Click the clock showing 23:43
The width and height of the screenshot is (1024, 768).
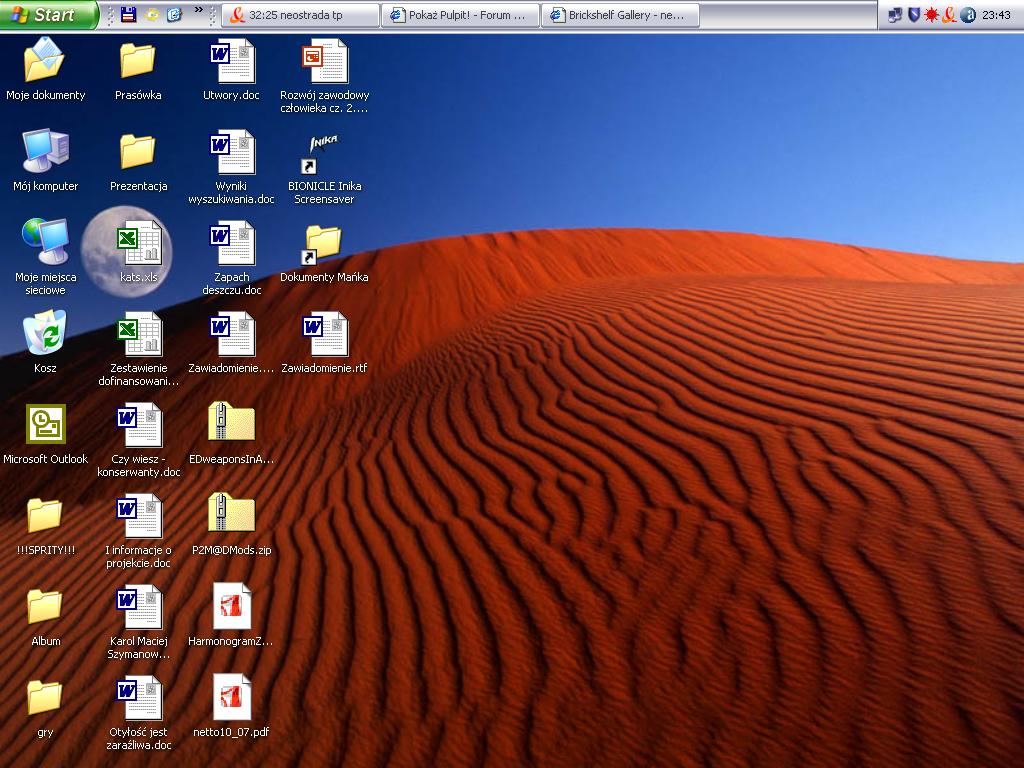click(997, 14)
